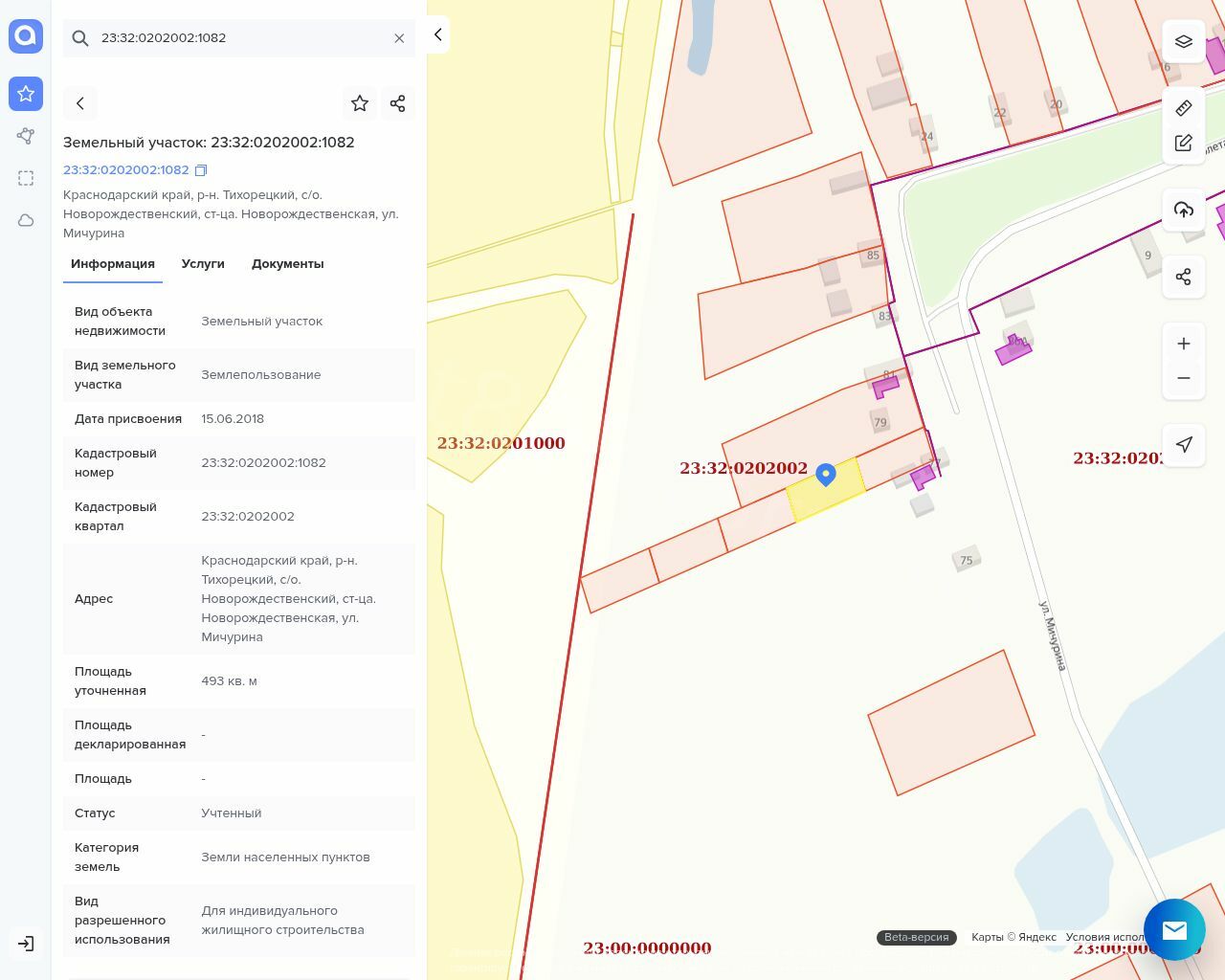The height and width of the screenshot is (980, 1225).
Task: Click the favorites star in left sidebar
Action: [x=26, y=94]
